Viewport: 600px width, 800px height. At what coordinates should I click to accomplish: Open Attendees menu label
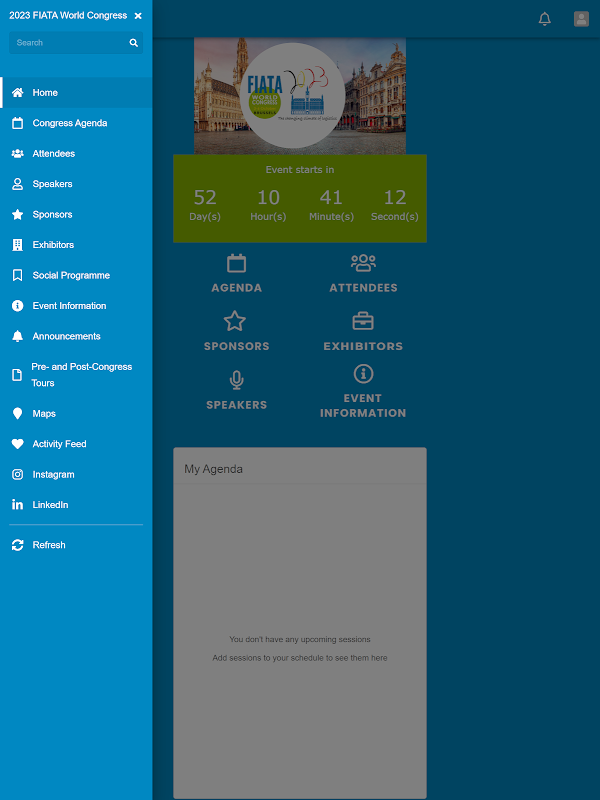tap(54, 154)
